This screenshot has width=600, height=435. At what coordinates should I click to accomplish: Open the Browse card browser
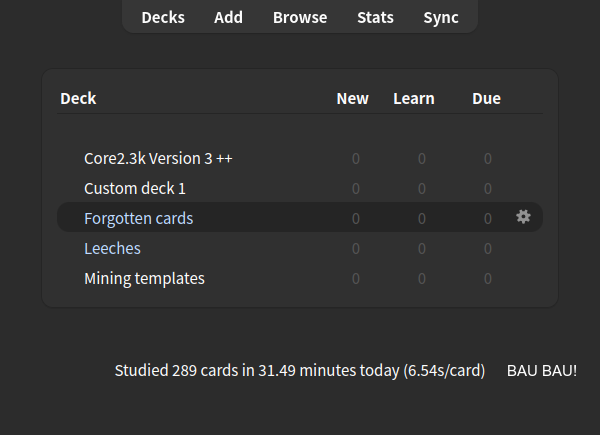pyautogui.click(x=300, y=17)
